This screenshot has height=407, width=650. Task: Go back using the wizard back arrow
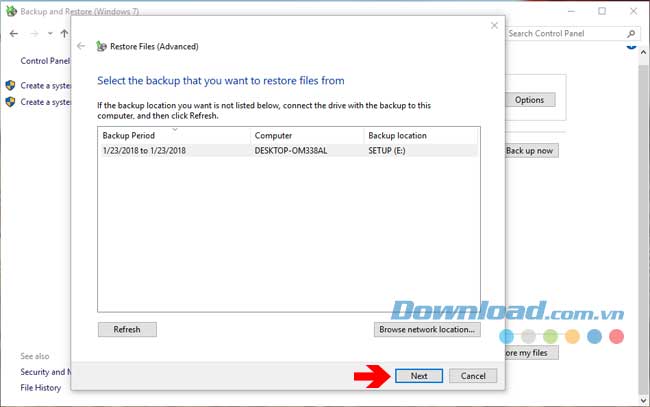click(x=81, y=46)
